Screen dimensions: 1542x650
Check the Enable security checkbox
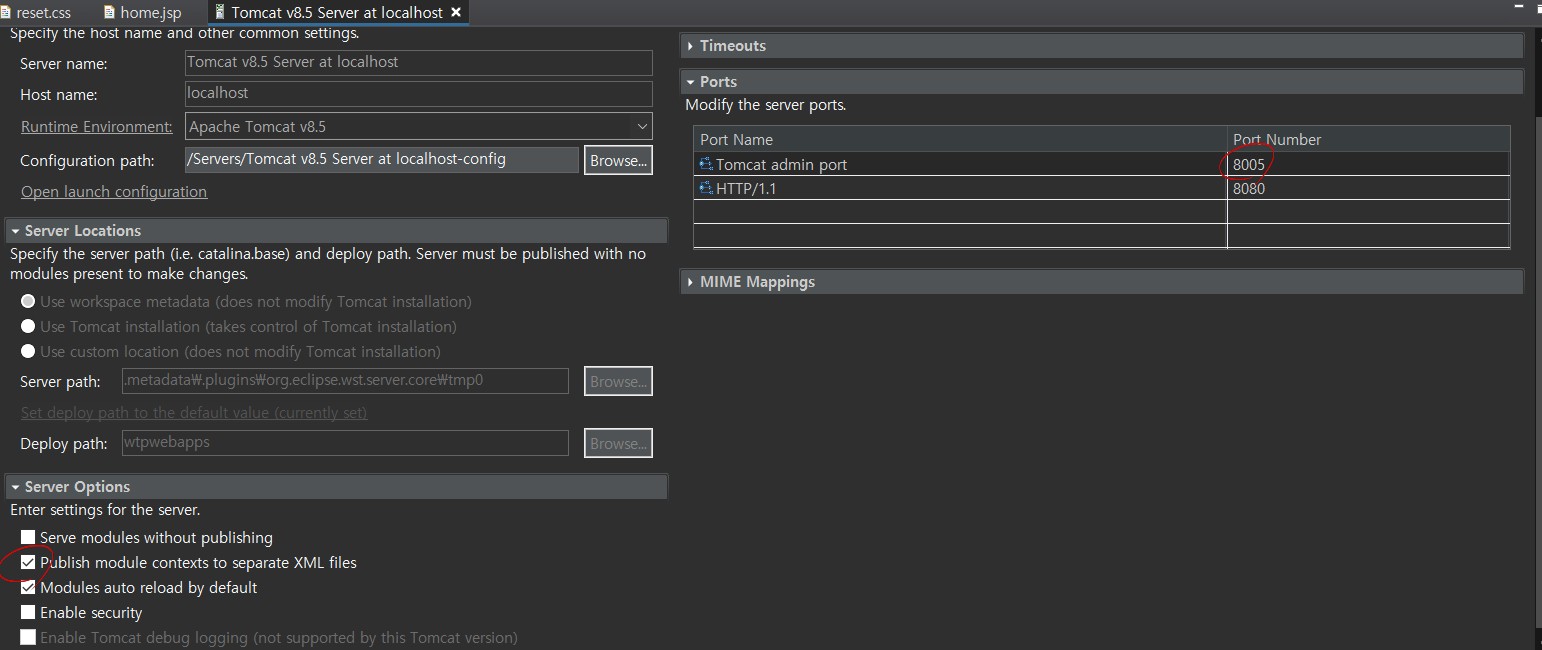(28, 613)
